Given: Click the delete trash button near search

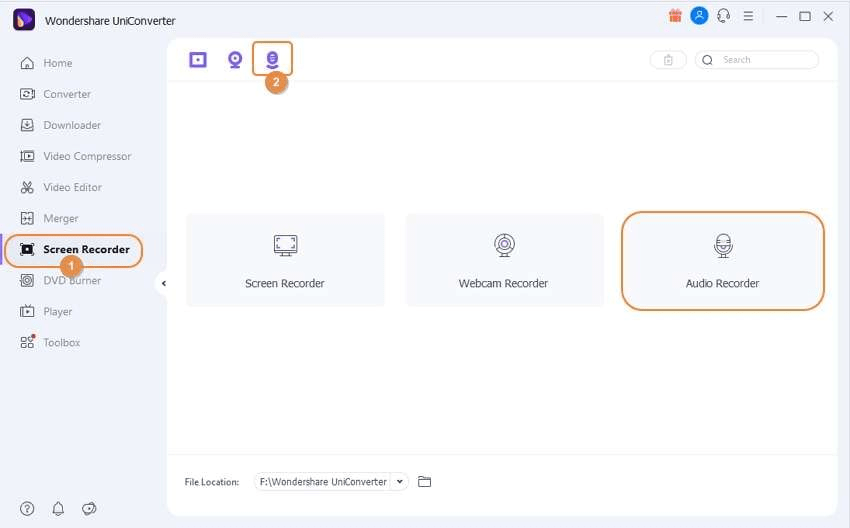Looking at the screenshot, I should point(668,60).
